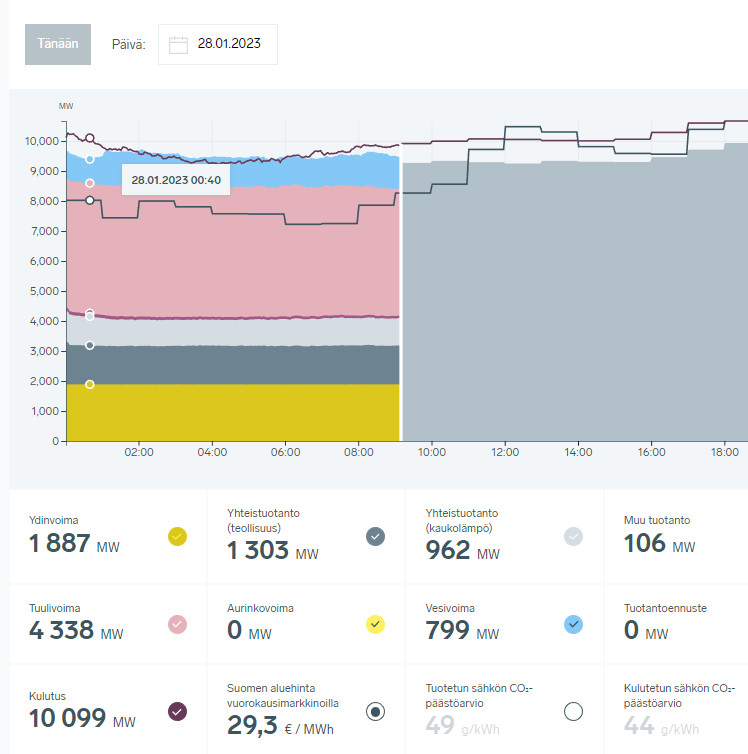Click the yellow nuclear data point on chart
Screen dimensions: 748x754
[90, 384]
